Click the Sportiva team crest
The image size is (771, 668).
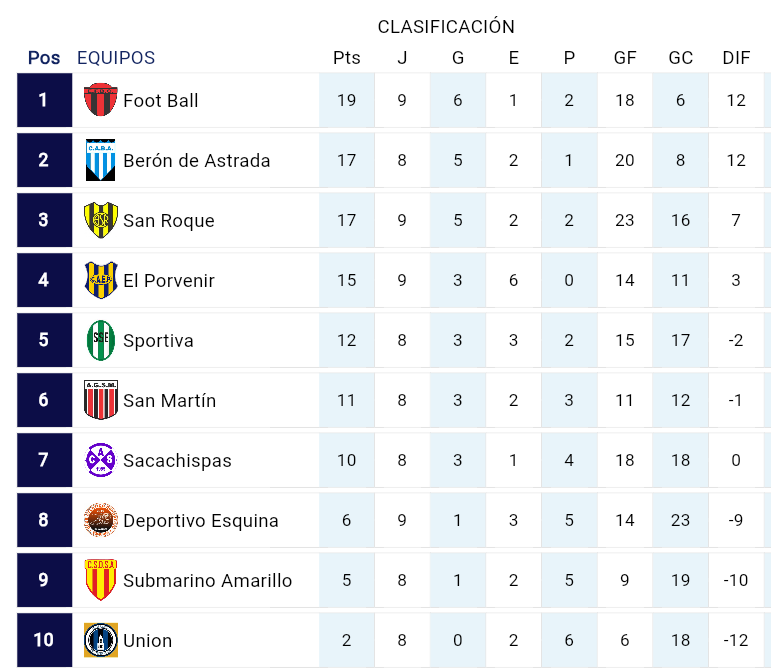click(100, 340)
